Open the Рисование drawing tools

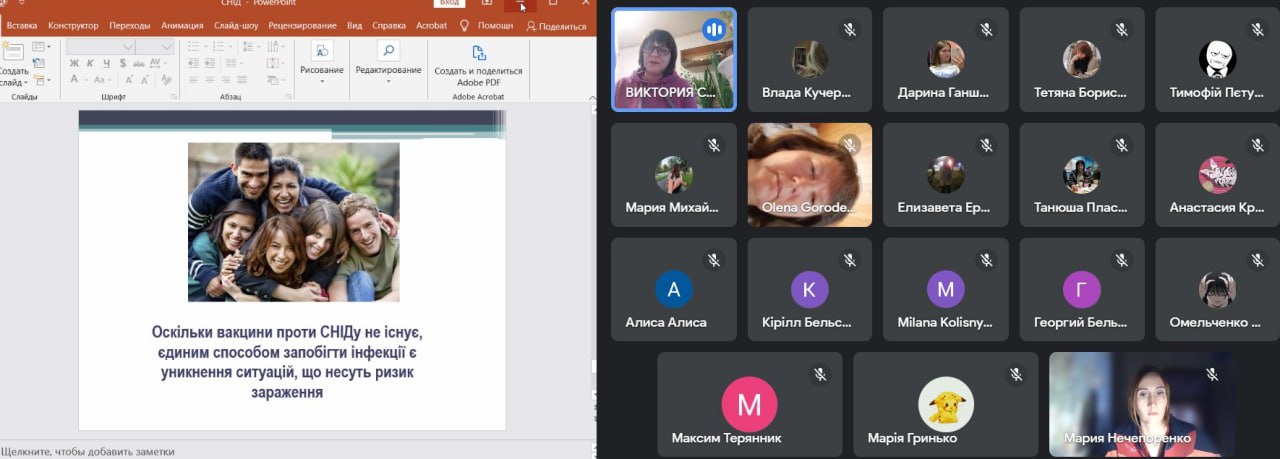pyautogui.click(x=322, y=58)
